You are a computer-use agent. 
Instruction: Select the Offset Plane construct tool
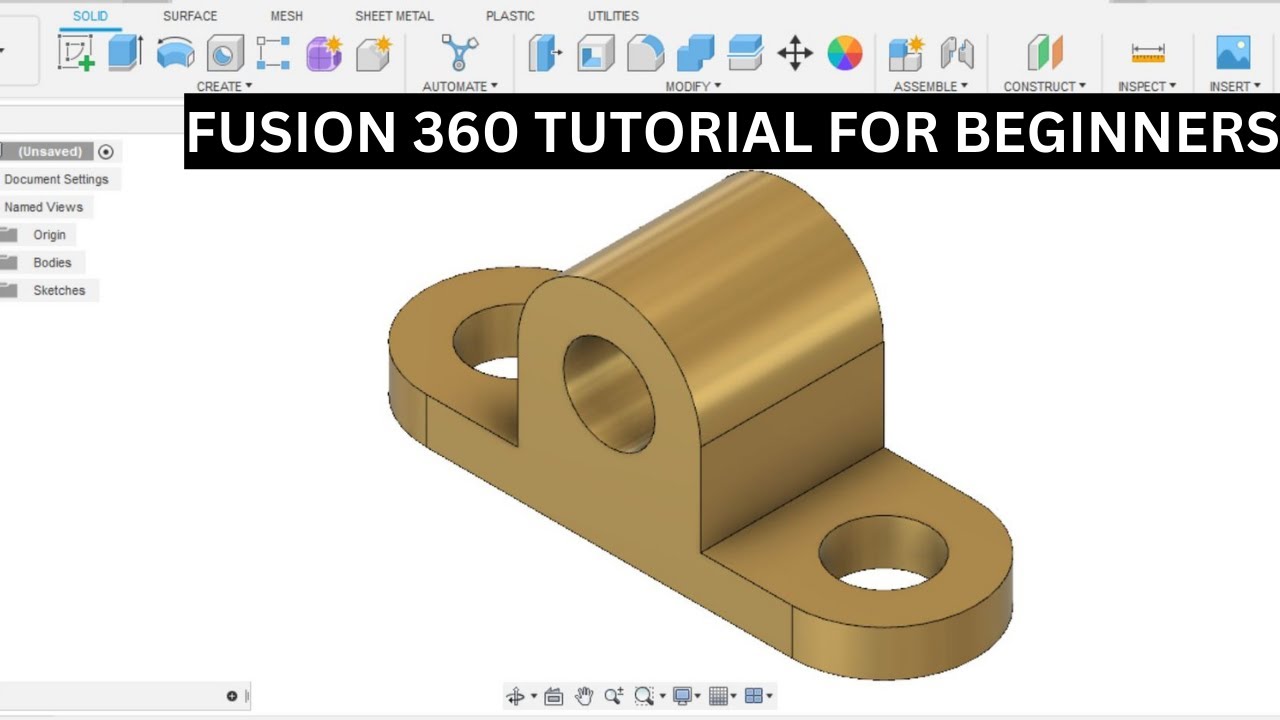point(1045,53)
